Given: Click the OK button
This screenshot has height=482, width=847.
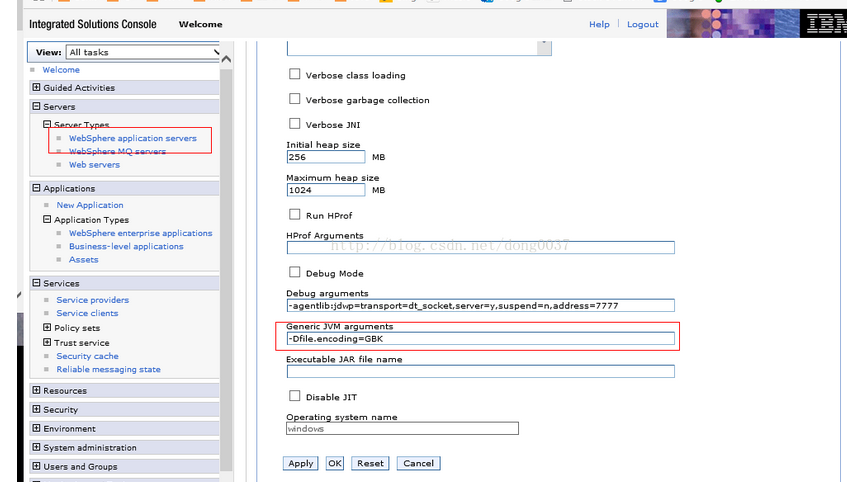Looking at the screenshot, I should (335, 464).
